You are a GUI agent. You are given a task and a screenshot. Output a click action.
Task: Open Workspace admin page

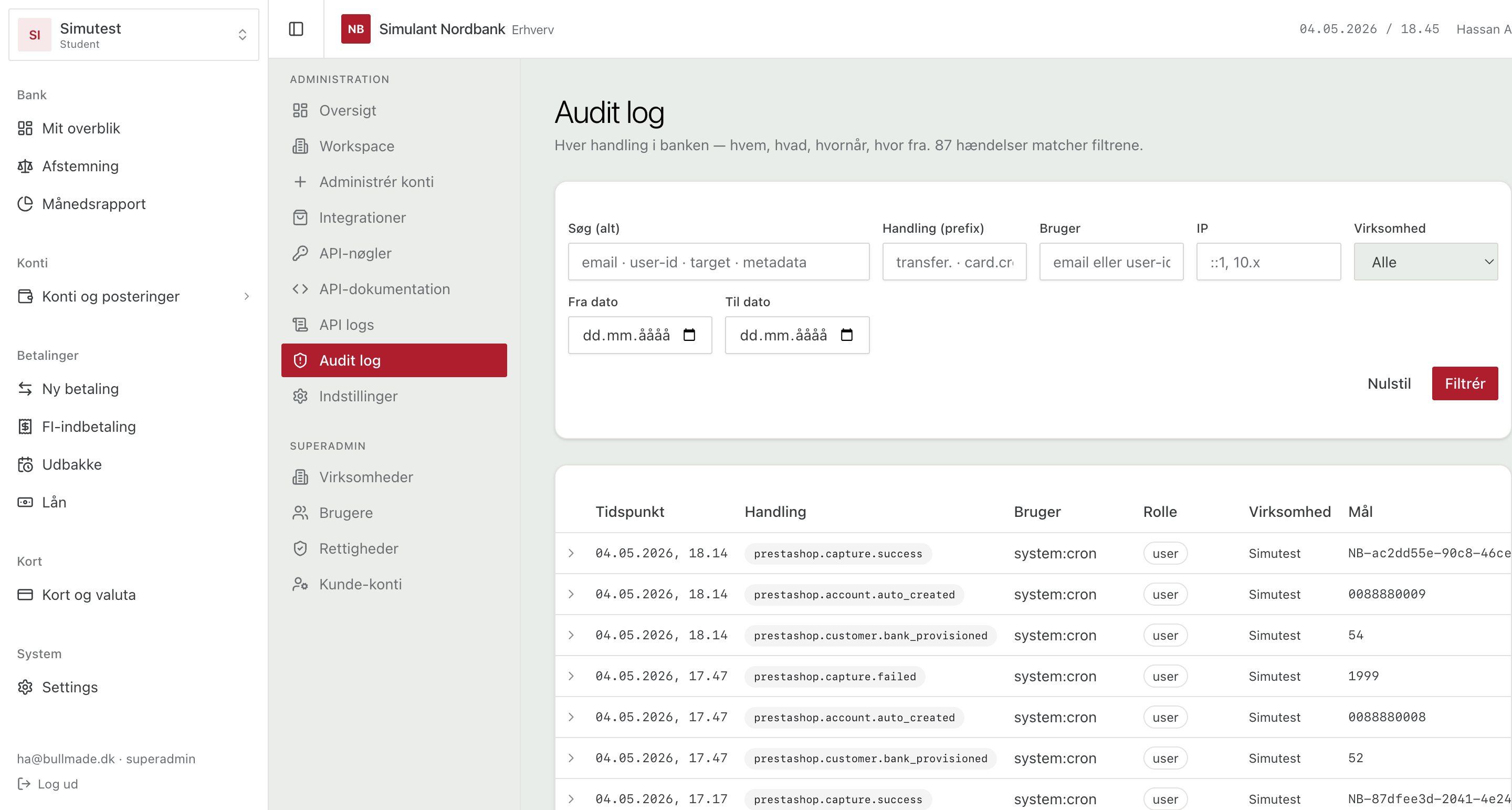click(394, 146)
